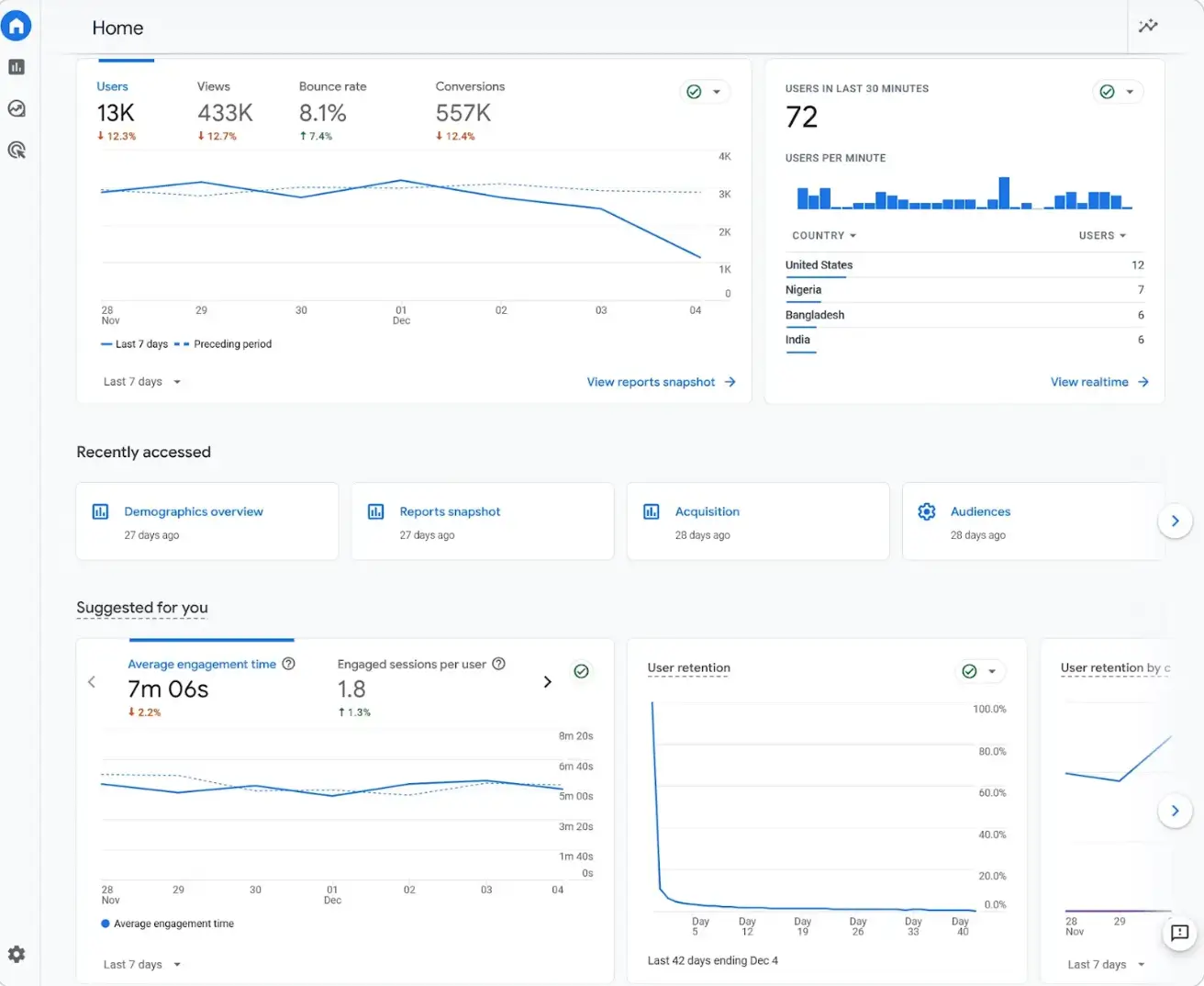Open Explore from the left sidebar
This screenshot has width=1204, height=986.
(17, 107)
